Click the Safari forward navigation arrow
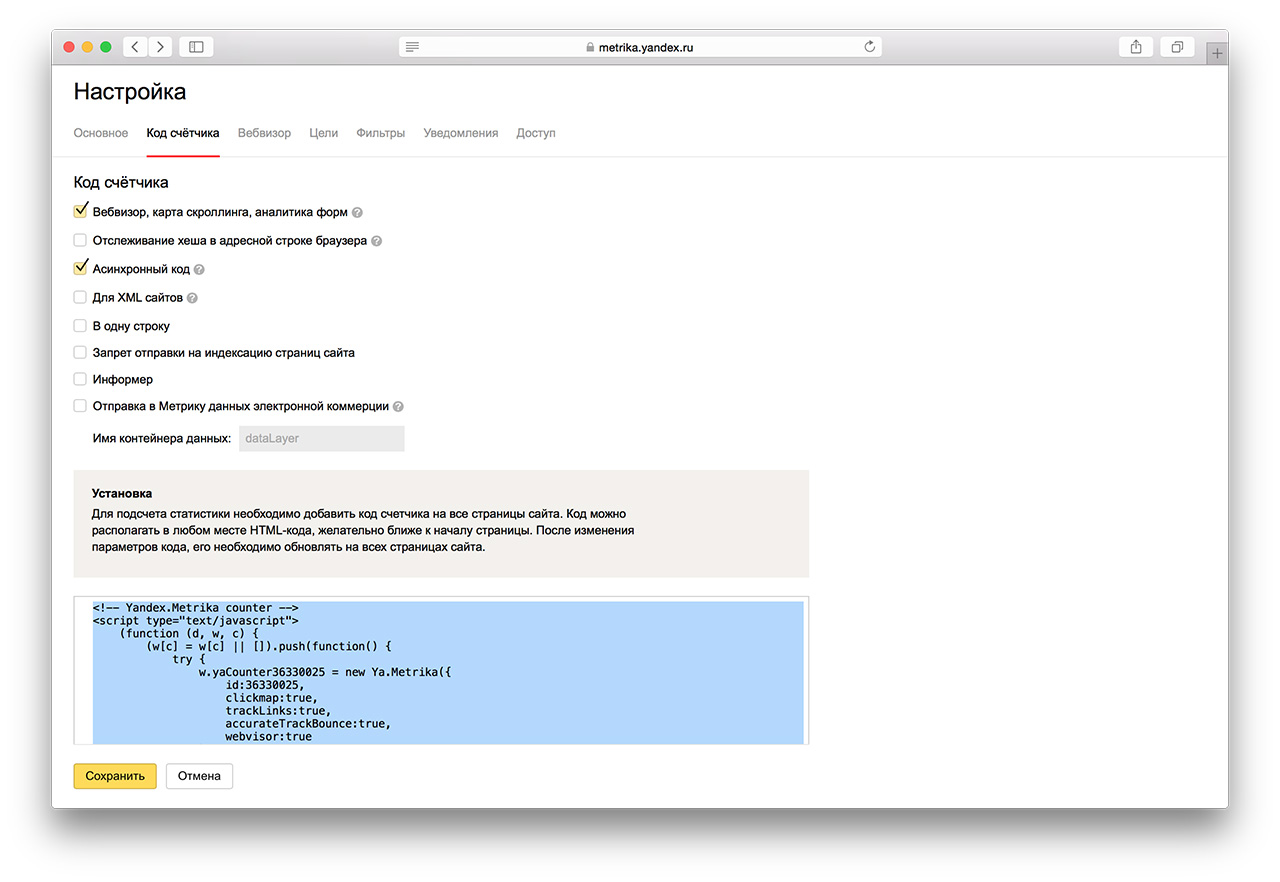 tap(160, 47)
